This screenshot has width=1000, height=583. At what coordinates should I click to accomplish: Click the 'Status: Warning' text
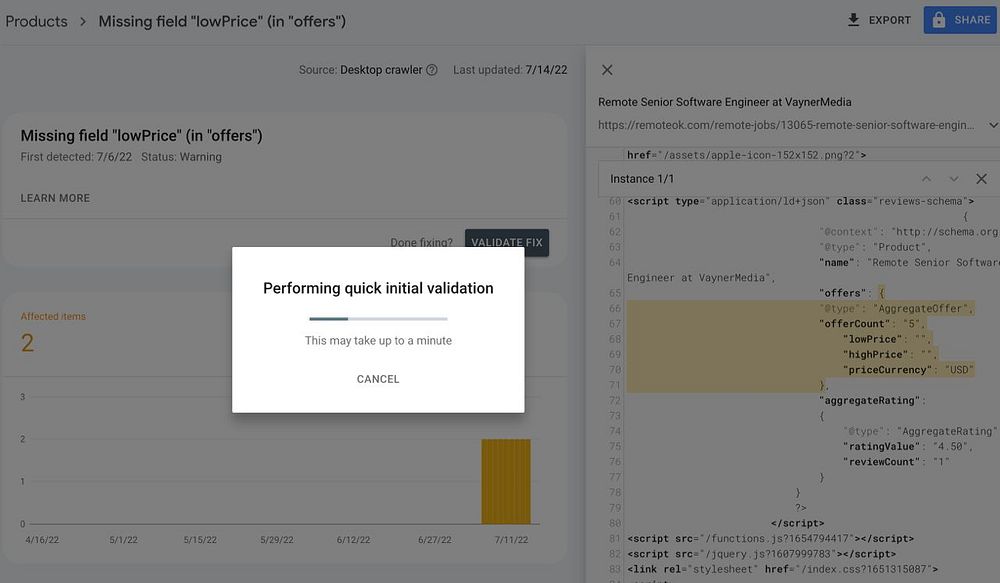pyautogui.click(x=181, y=157)
